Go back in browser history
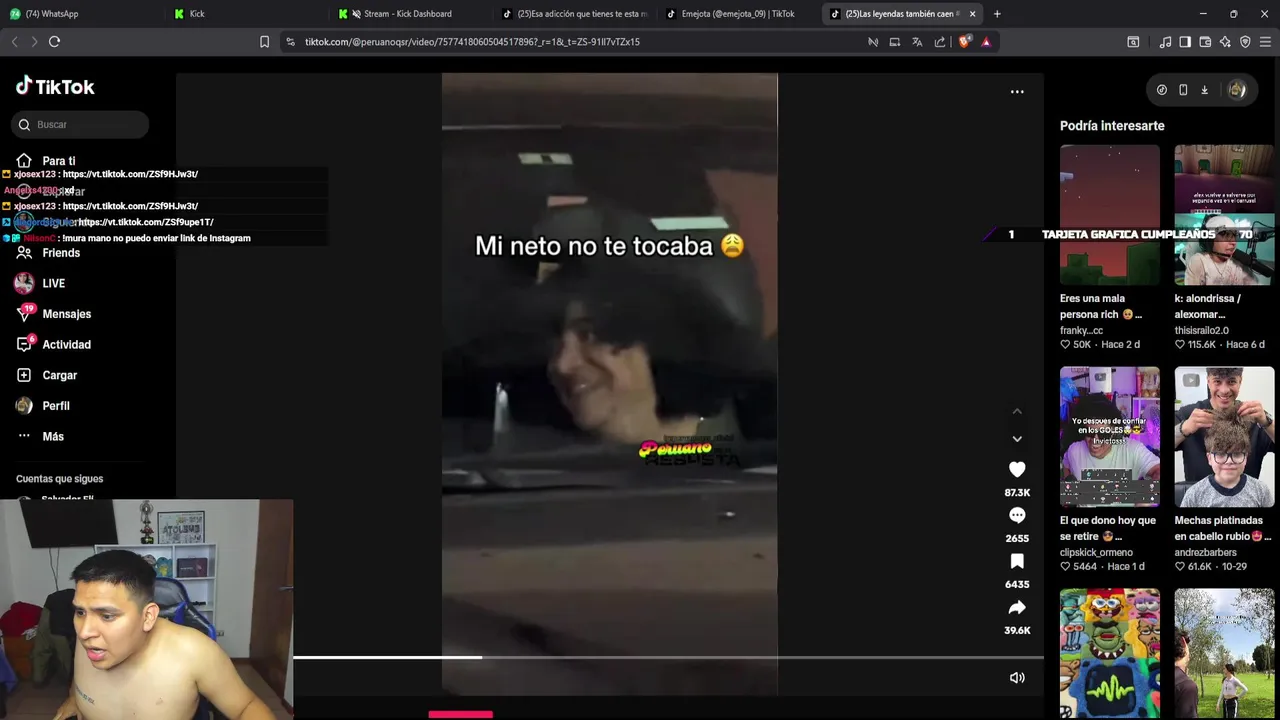Viewport: 1280px width, 720px height. 14,42
